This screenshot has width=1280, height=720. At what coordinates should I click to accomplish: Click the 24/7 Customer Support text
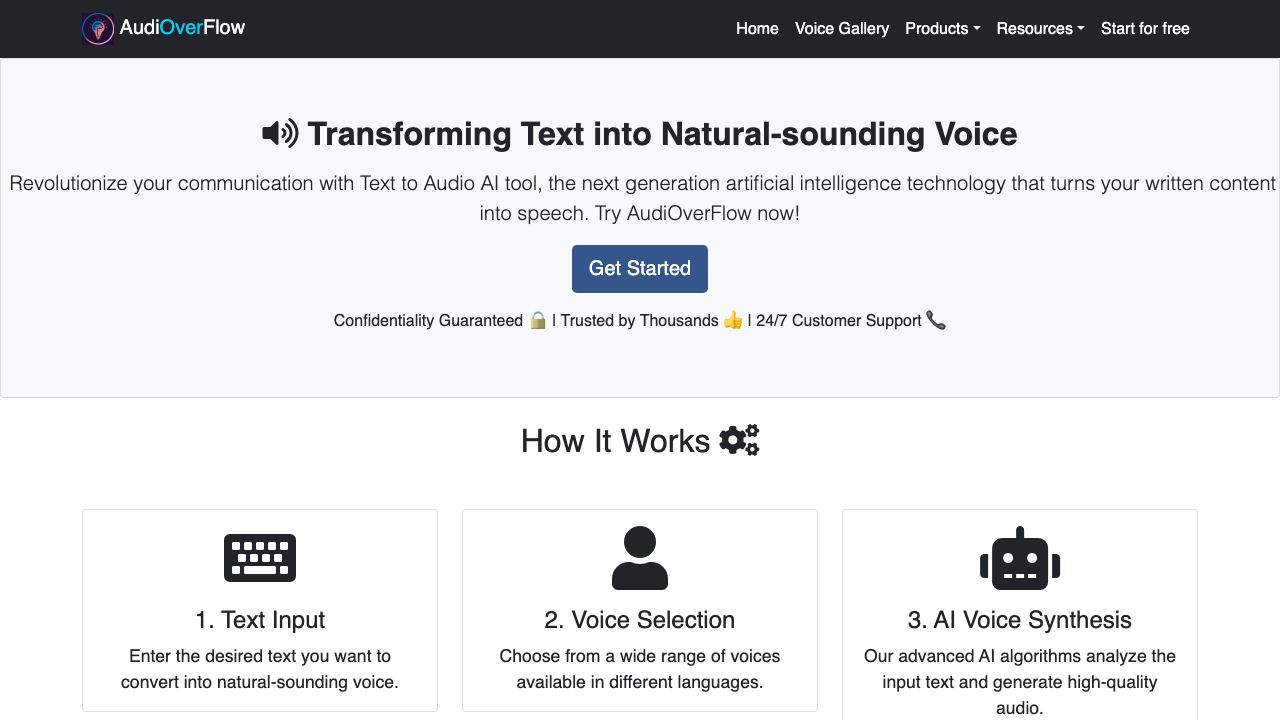coord(838,321)
